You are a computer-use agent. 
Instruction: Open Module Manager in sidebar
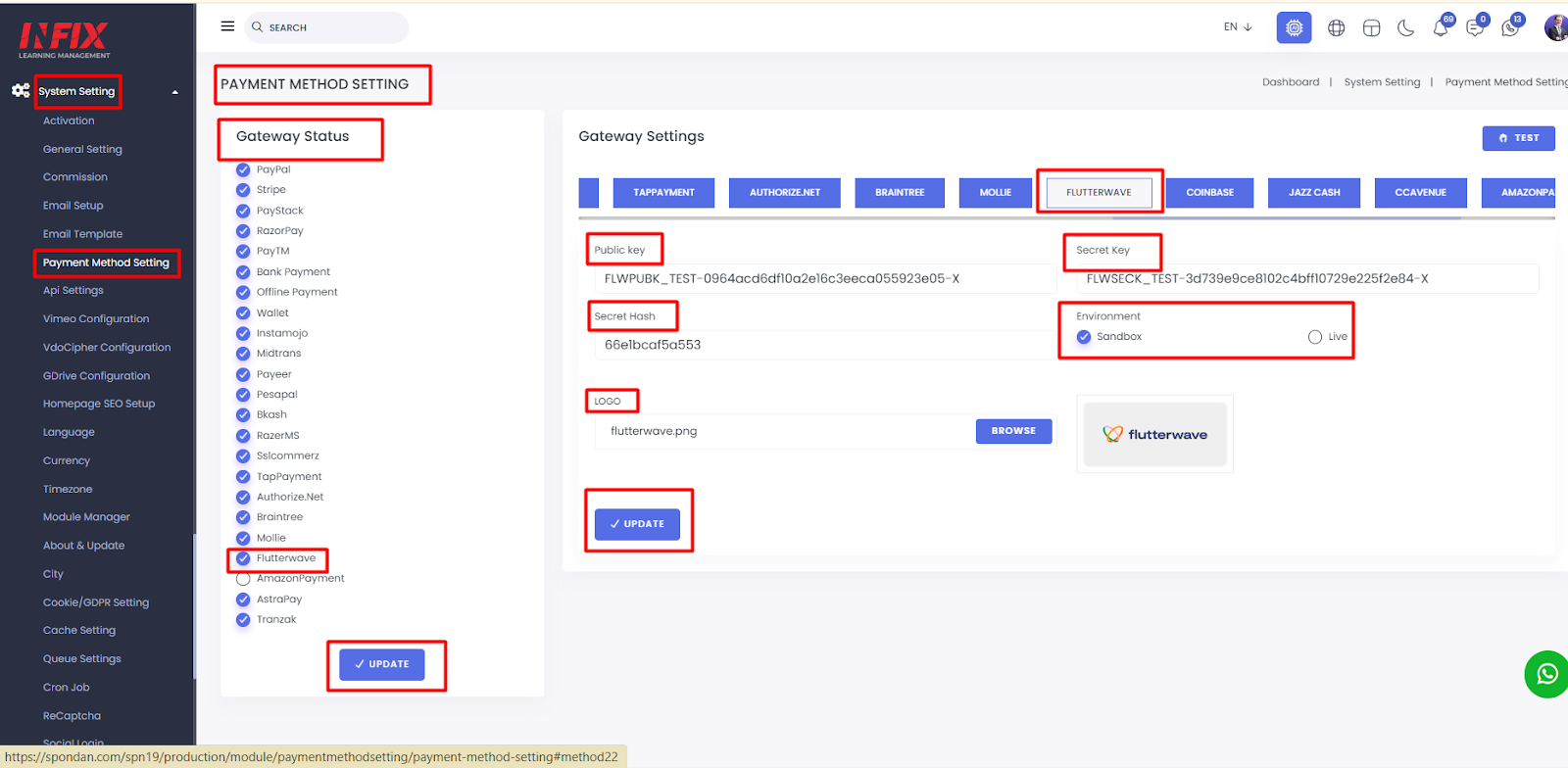pos(86,517)
